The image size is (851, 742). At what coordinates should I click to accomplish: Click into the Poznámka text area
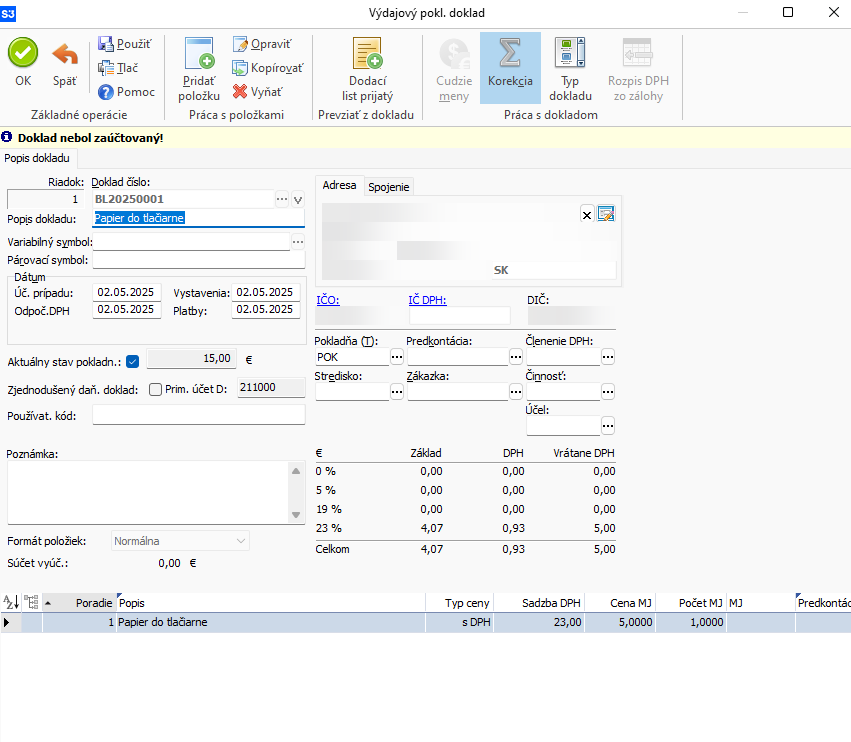coord(150,492)
